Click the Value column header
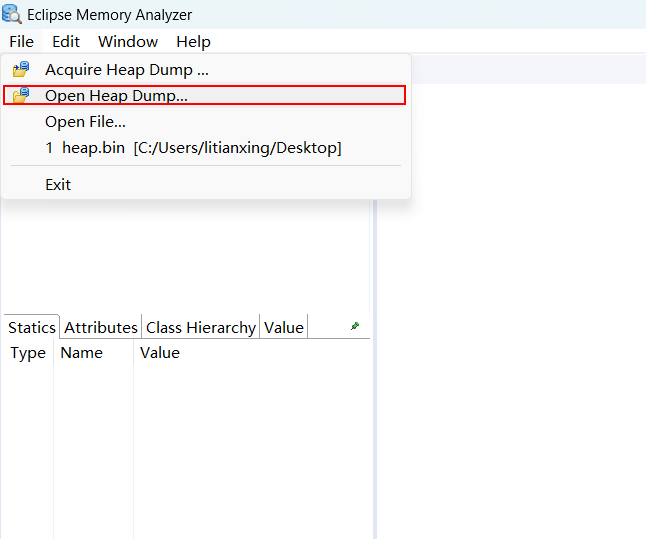The image size is (646, 539). (x=160, y=353)
